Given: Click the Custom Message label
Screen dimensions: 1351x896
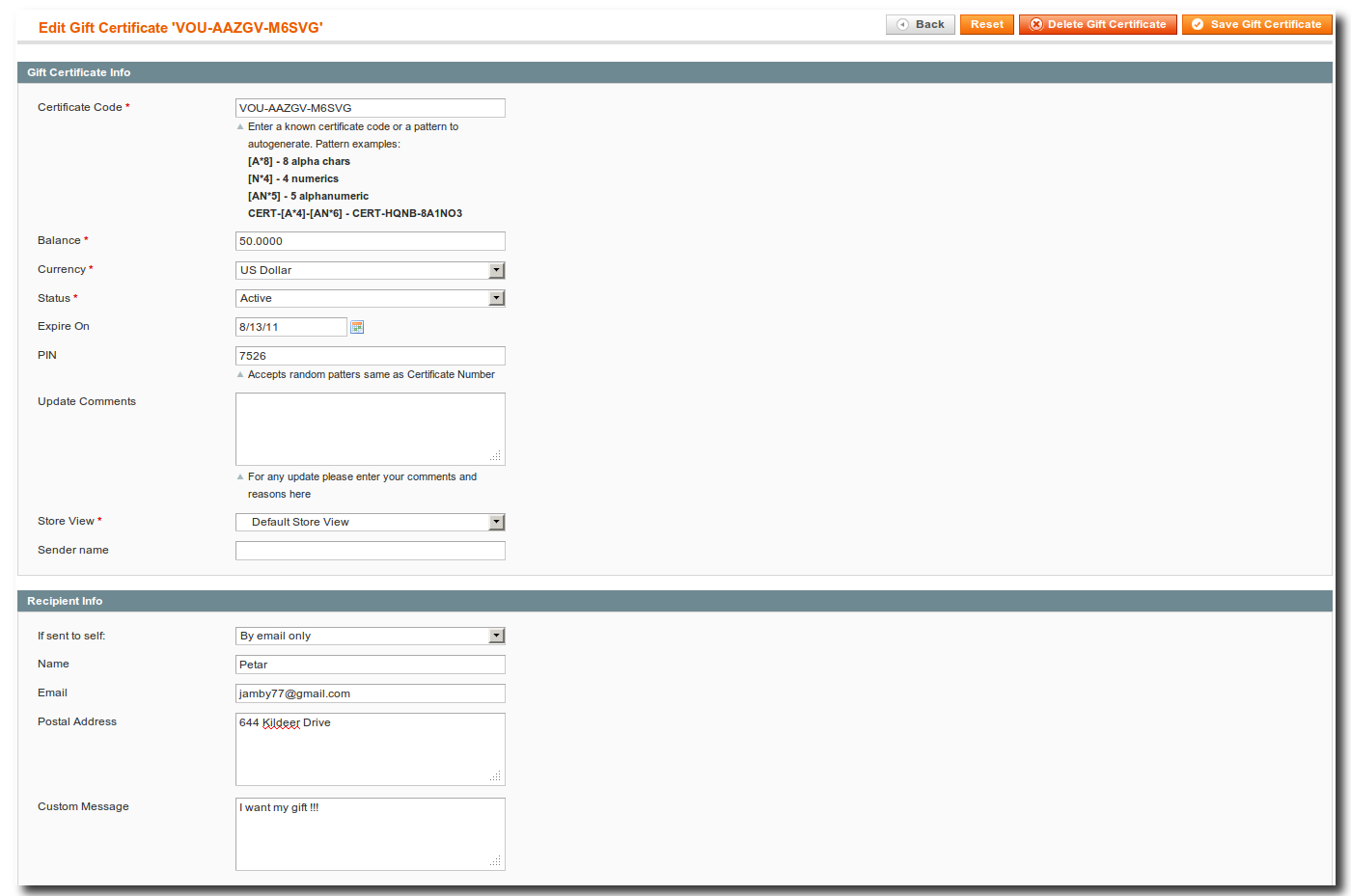Looking at the screenshot, I should [83, 806].
